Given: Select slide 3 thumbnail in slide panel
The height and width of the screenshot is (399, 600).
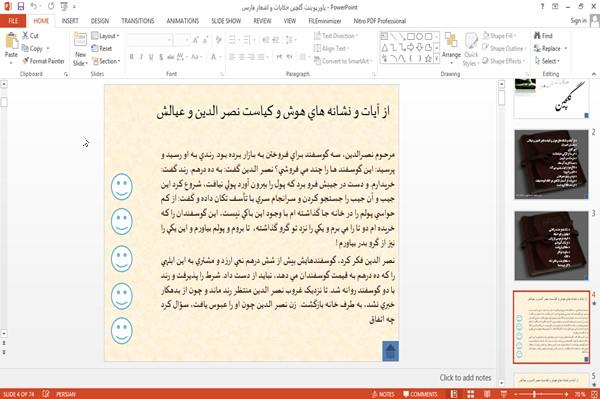Looking at the screenshot, I should [551, 245].
